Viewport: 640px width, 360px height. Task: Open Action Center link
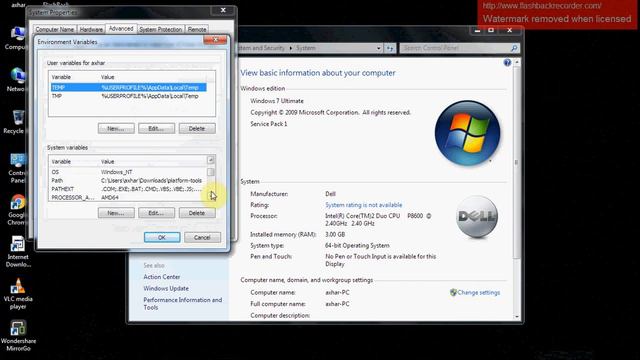(162, 277)
